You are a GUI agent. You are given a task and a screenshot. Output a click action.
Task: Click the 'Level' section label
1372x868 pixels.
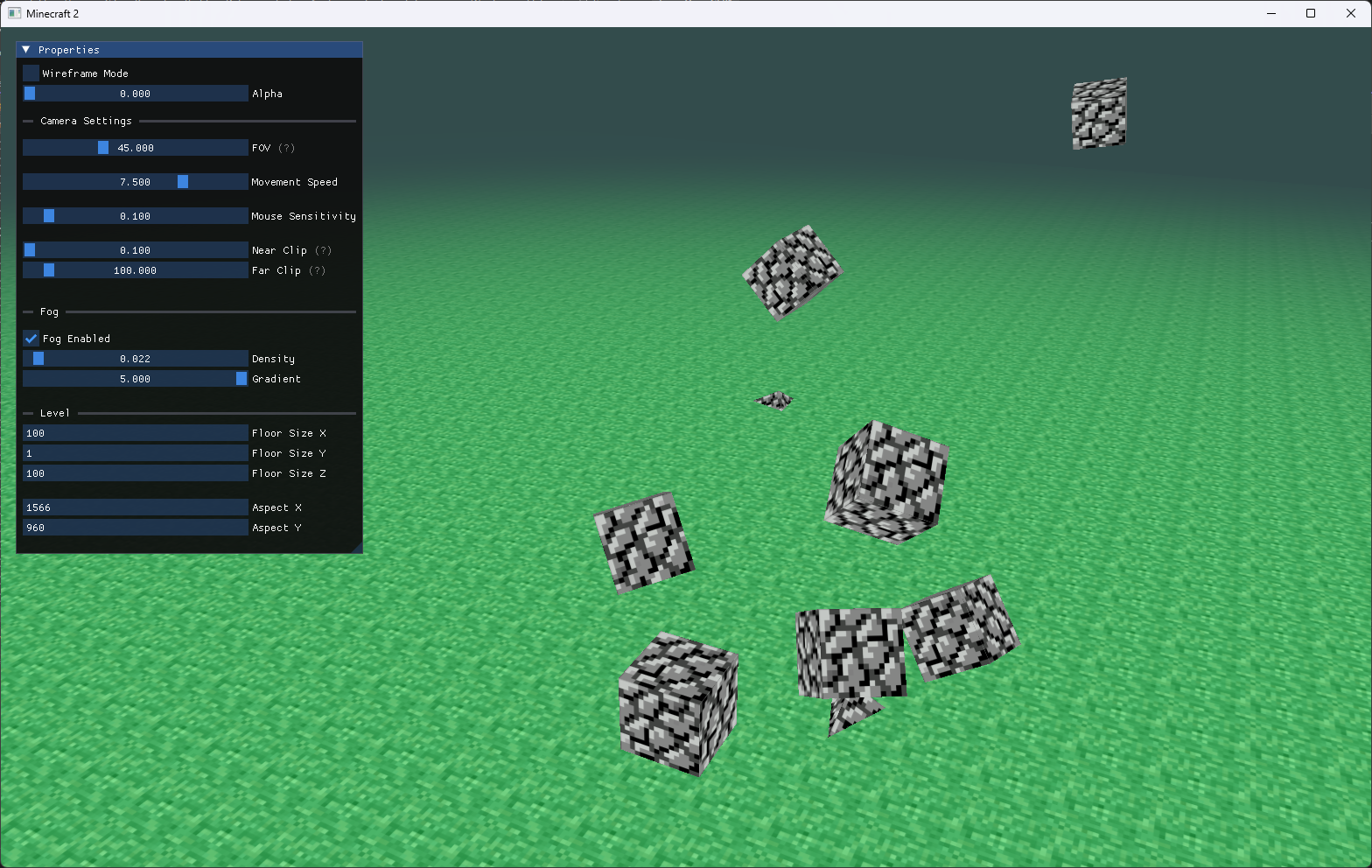(x=54, y=413)
